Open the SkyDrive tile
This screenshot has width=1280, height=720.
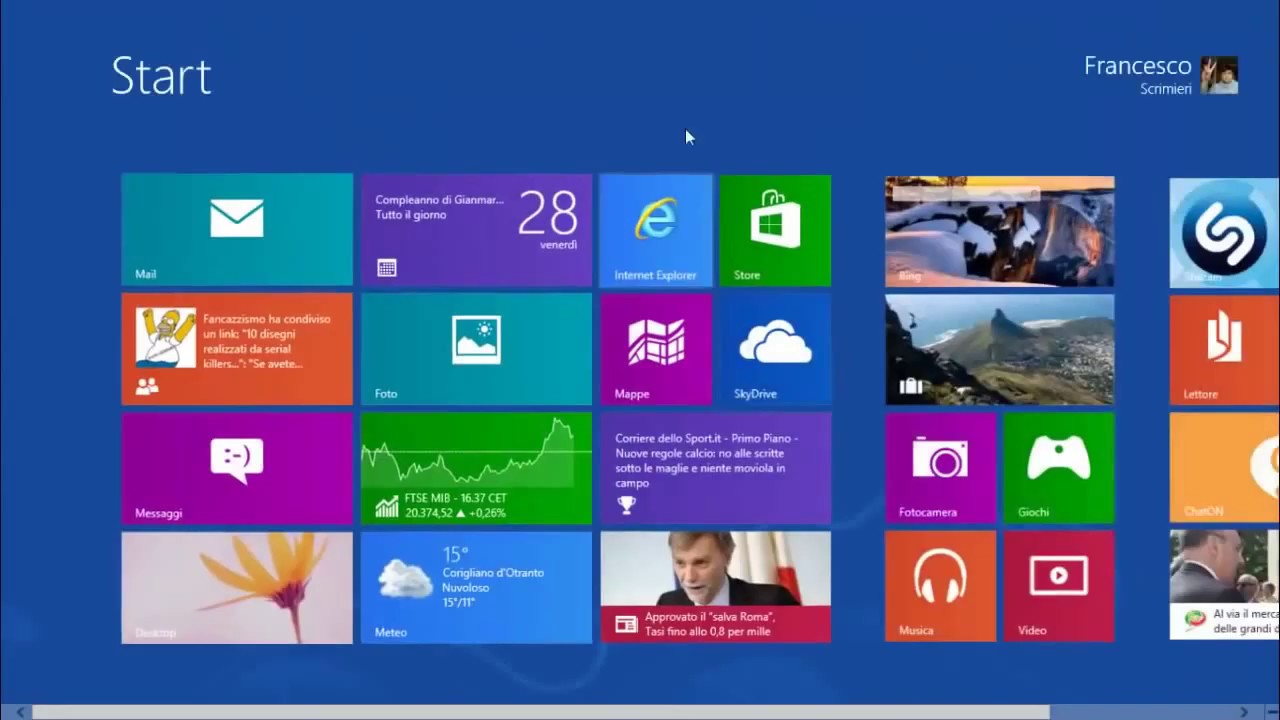pyautogui.click(x=775, y=349)
